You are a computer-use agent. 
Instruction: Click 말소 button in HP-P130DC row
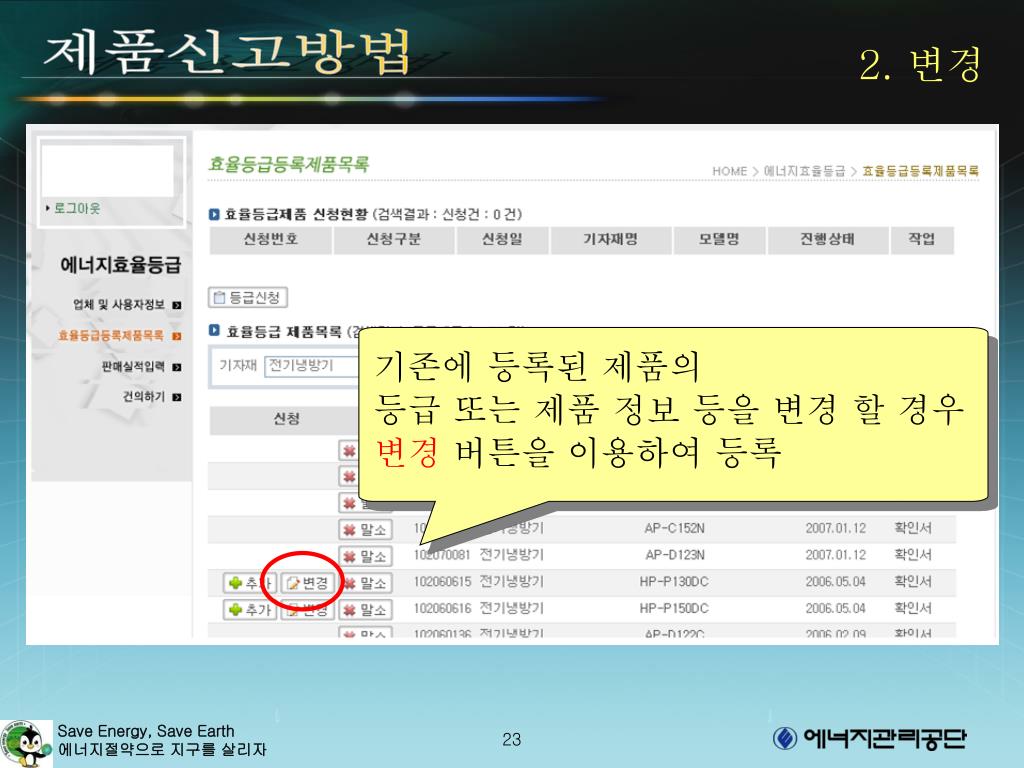[x=365, y=583]
